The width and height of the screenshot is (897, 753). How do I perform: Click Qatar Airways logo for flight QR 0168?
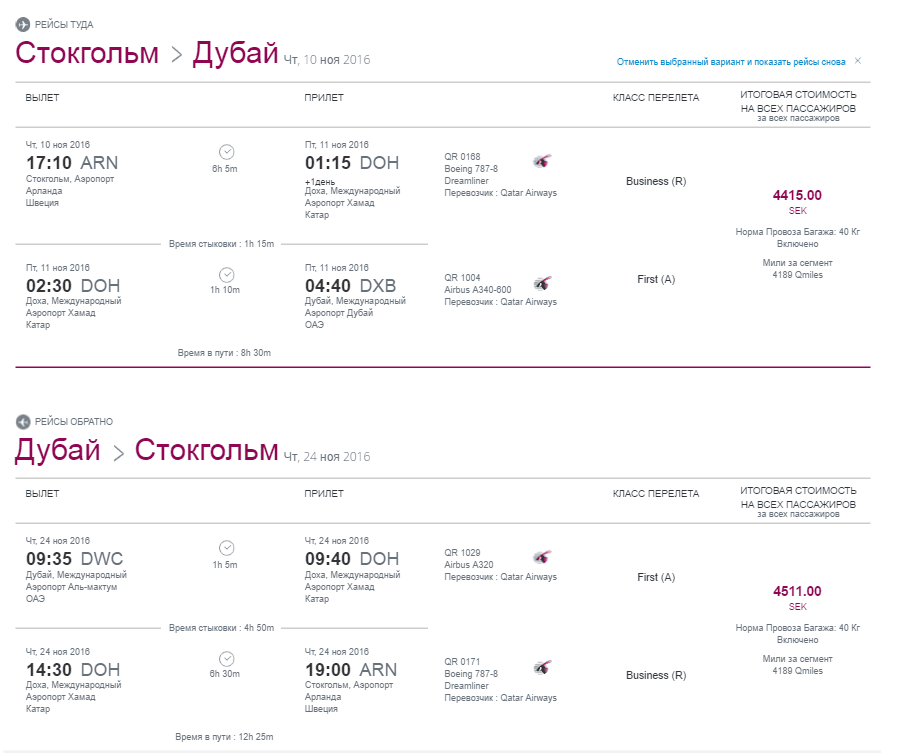(542, 161)
